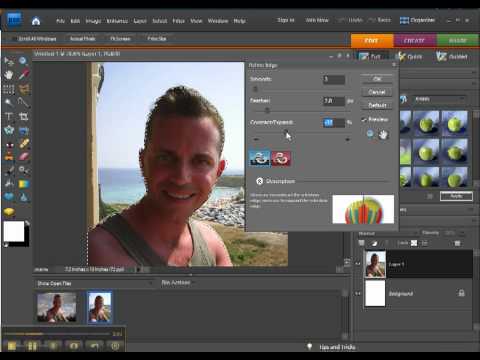This screenshot has width=480, height=360.
Task: Click Cancel in Refine Edge dialog
Action: tap(377, 92)
